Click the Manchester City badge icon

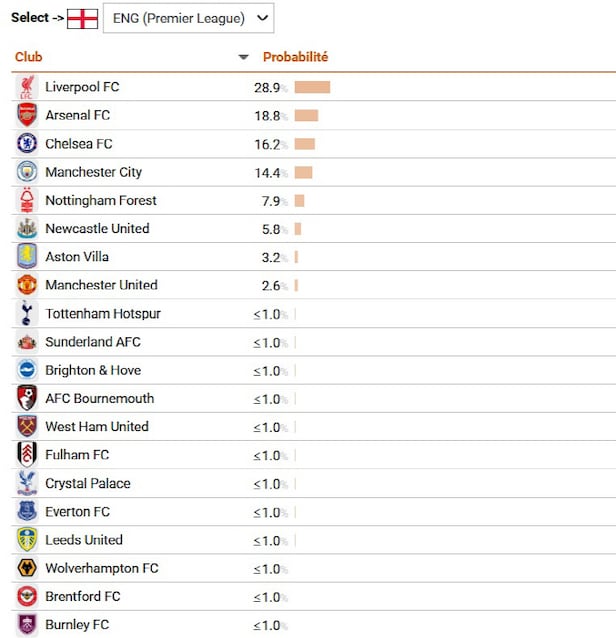tap(27, 172)
